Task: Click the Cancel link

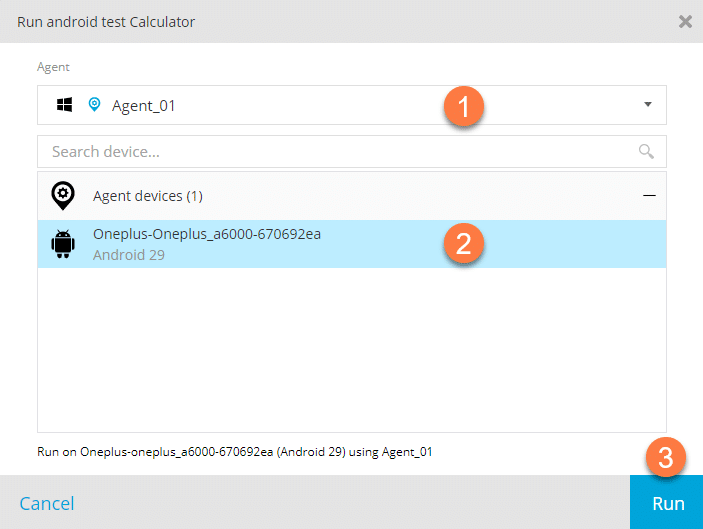Action: [x=47, y=503]
